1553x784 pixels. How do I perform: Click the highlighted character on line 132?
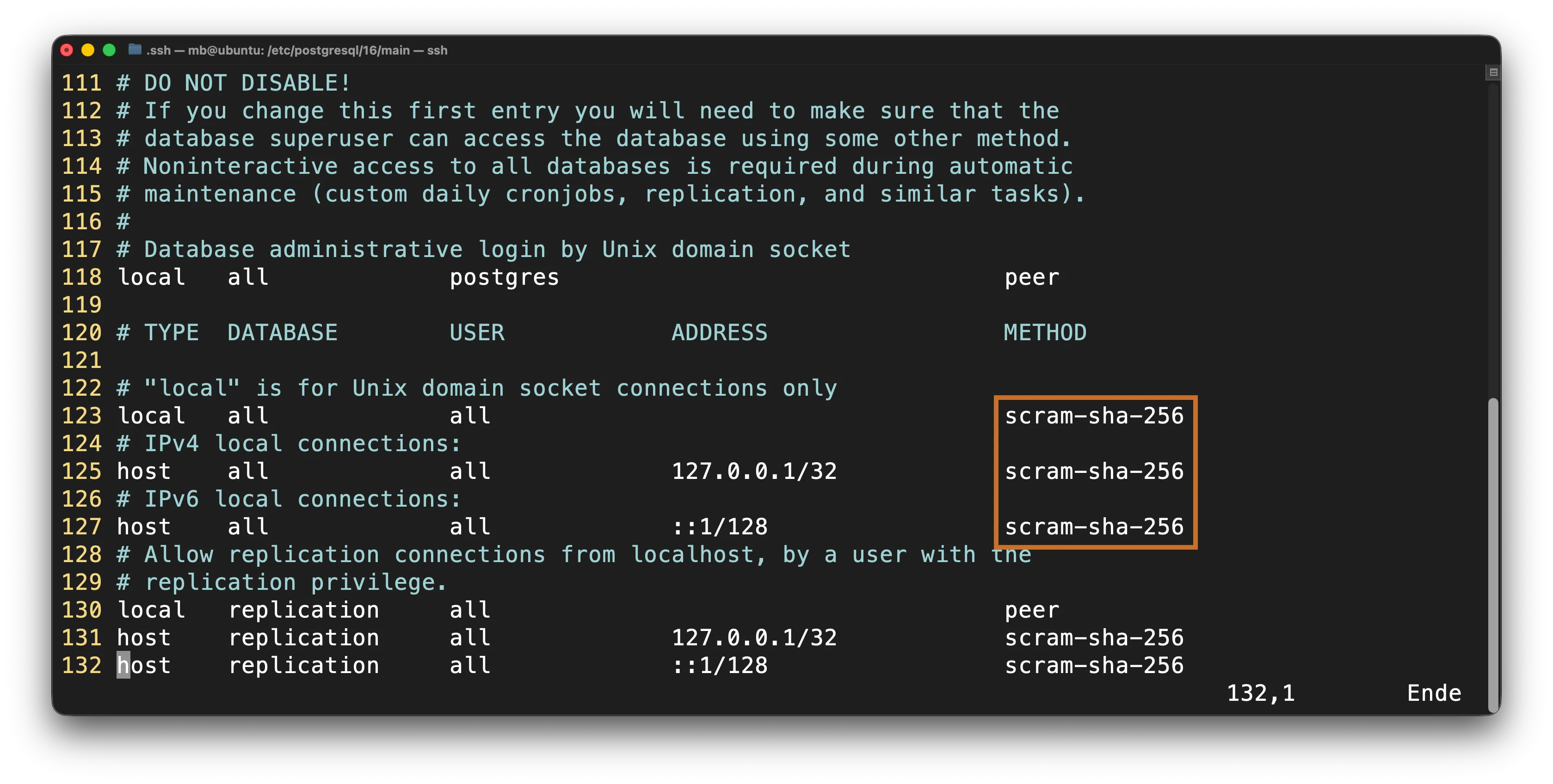[x=123, y=665]
